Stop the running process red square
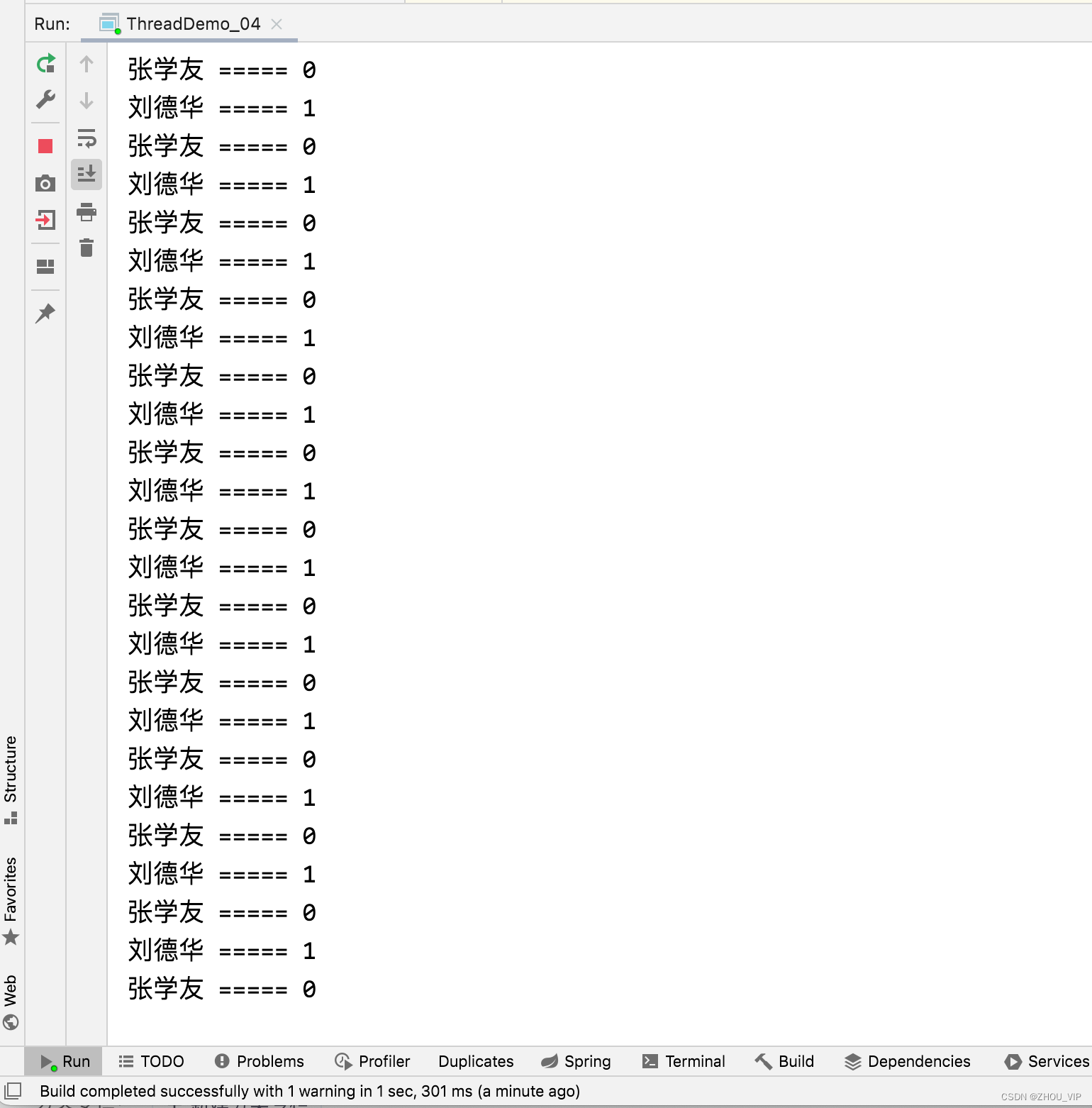 click(45, 146)
